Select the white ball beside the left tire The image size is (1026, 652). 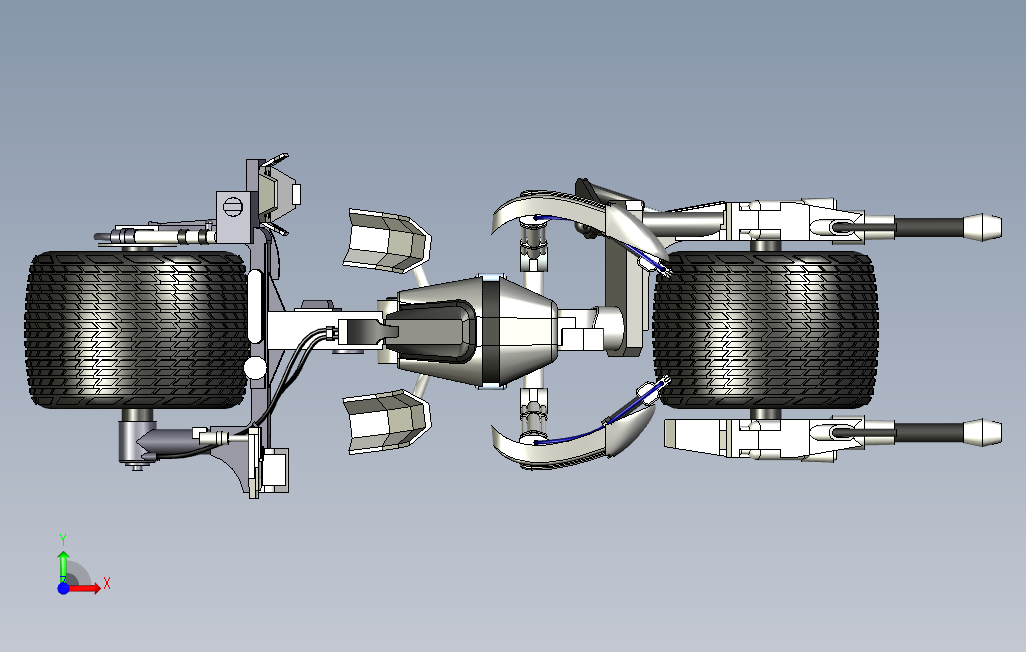(255, 368)
